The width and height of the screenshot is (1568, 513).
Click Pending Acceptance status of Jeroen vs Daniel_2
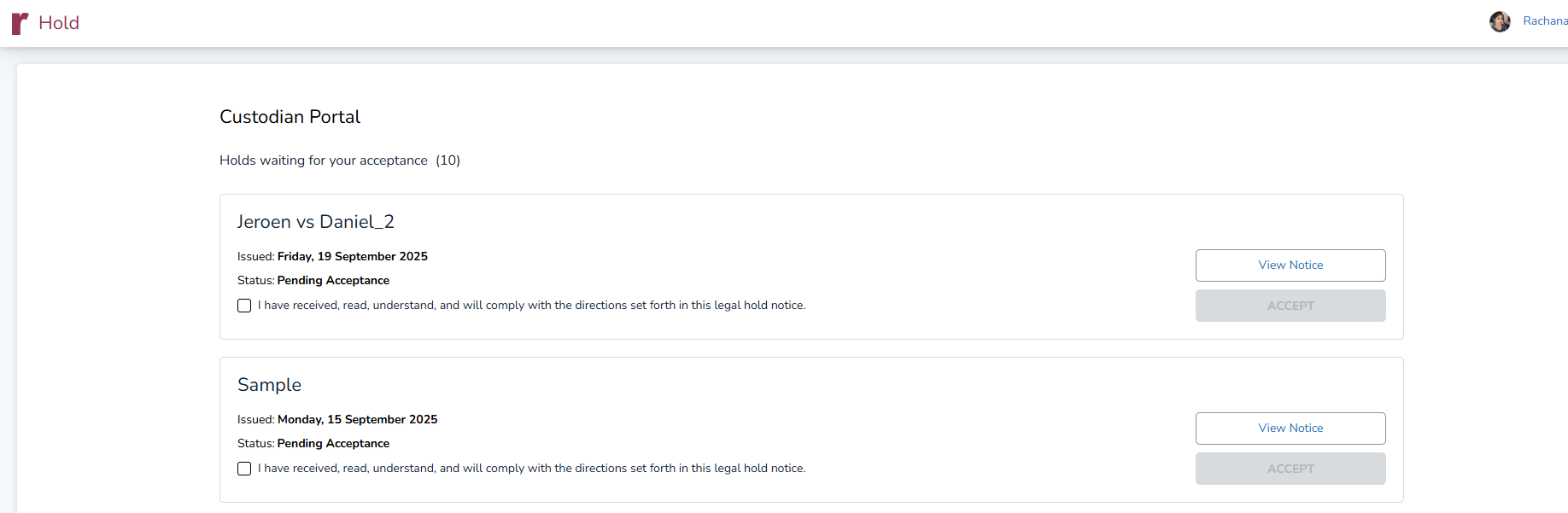333,281
